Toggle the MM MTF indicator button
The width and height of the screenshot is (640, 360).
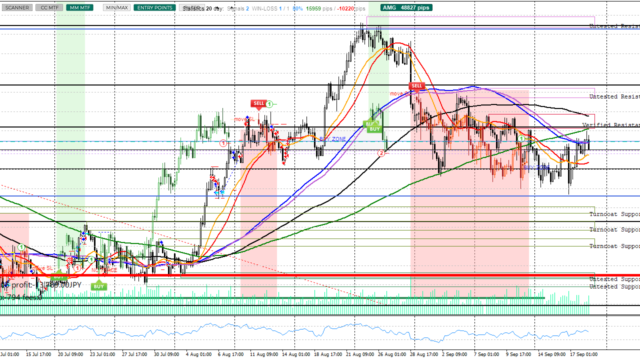point(80,8)
